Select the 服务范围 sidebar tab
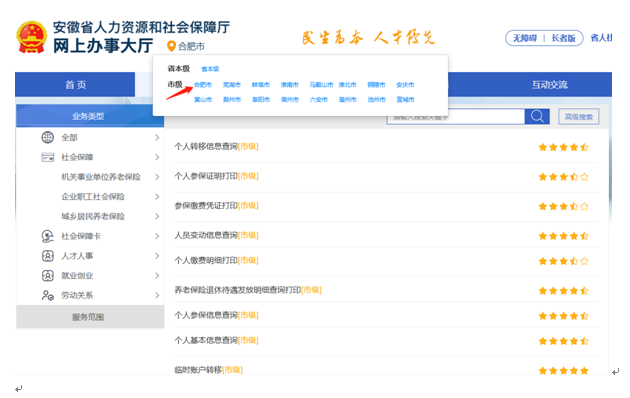This screenshot has width=630, height=398. [90, 317]
